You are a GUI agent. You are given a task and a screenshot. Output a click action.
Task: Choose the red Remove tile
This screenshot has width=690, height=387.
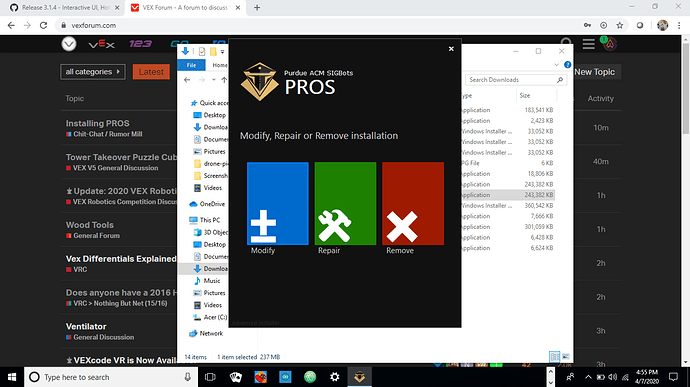click(413, 203)
